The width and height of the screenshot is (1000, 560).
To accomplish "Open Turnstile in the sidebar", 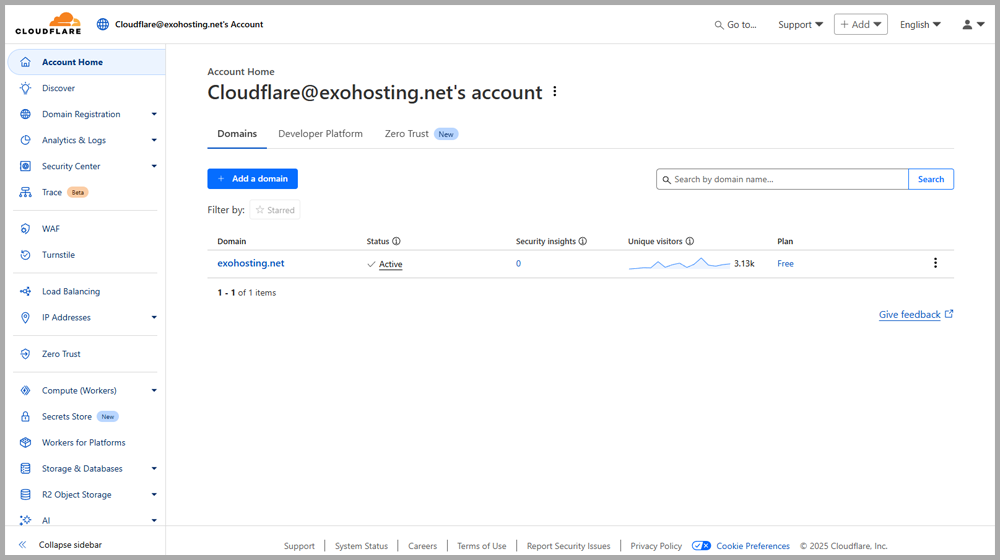I will click(59, 254).
